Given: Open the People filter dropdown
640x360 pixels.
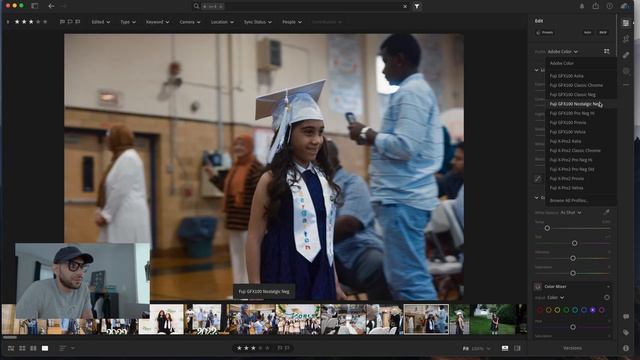Looking at the screenshot, I should point(292,22).
